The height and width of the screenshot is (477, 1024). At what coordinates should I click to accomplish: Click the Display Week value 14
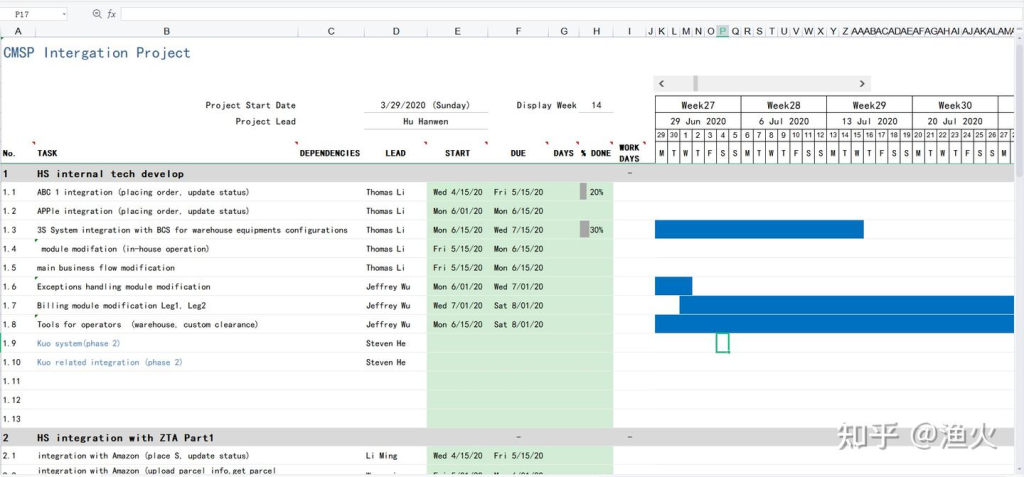click(596, 105)
